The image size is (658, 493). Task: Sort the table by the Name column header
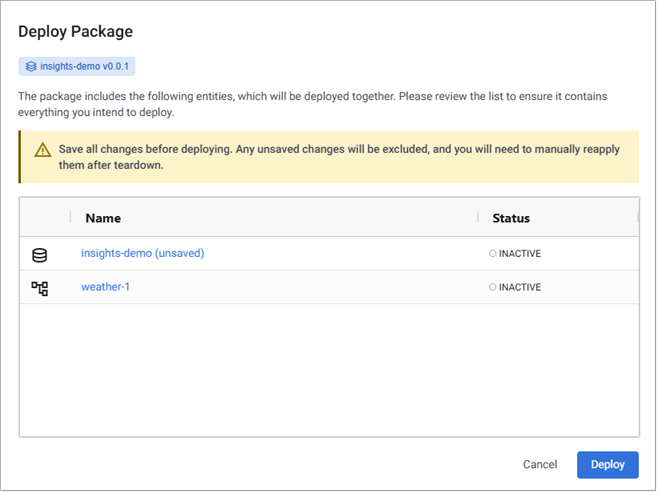pos(103,218)
